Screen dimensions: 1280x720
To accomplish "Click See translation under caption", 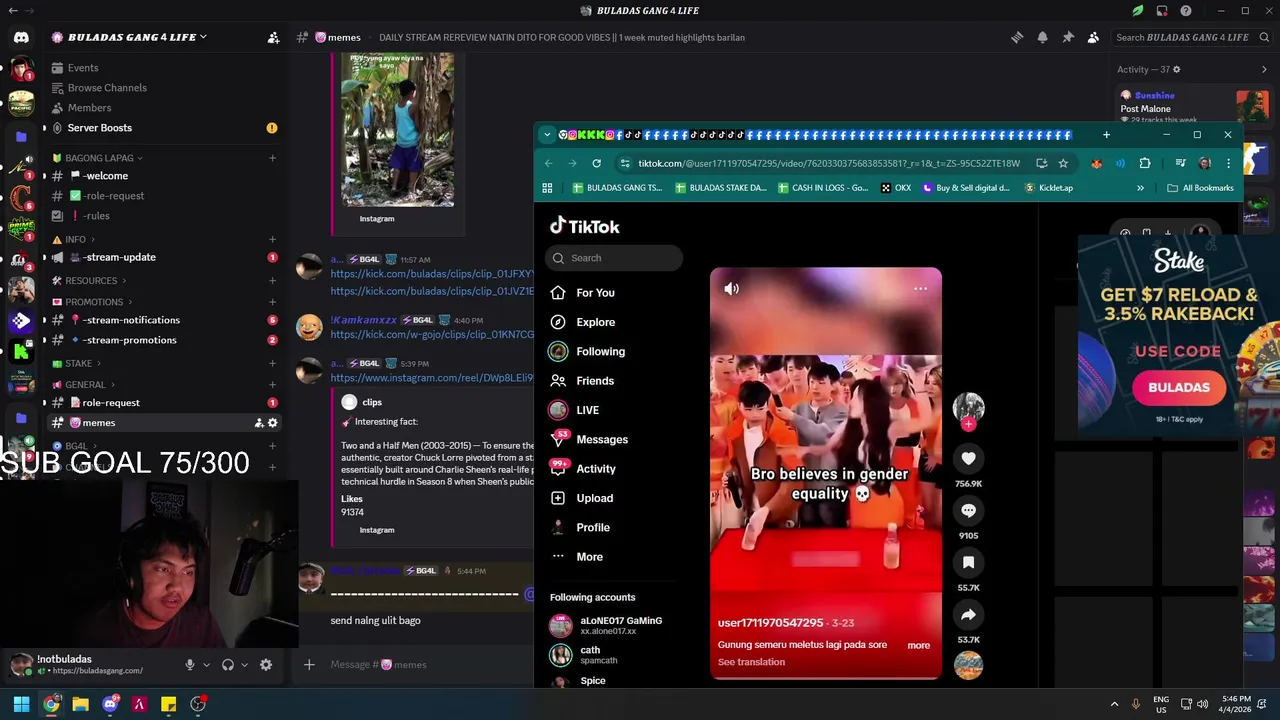I will pos(751,662).
